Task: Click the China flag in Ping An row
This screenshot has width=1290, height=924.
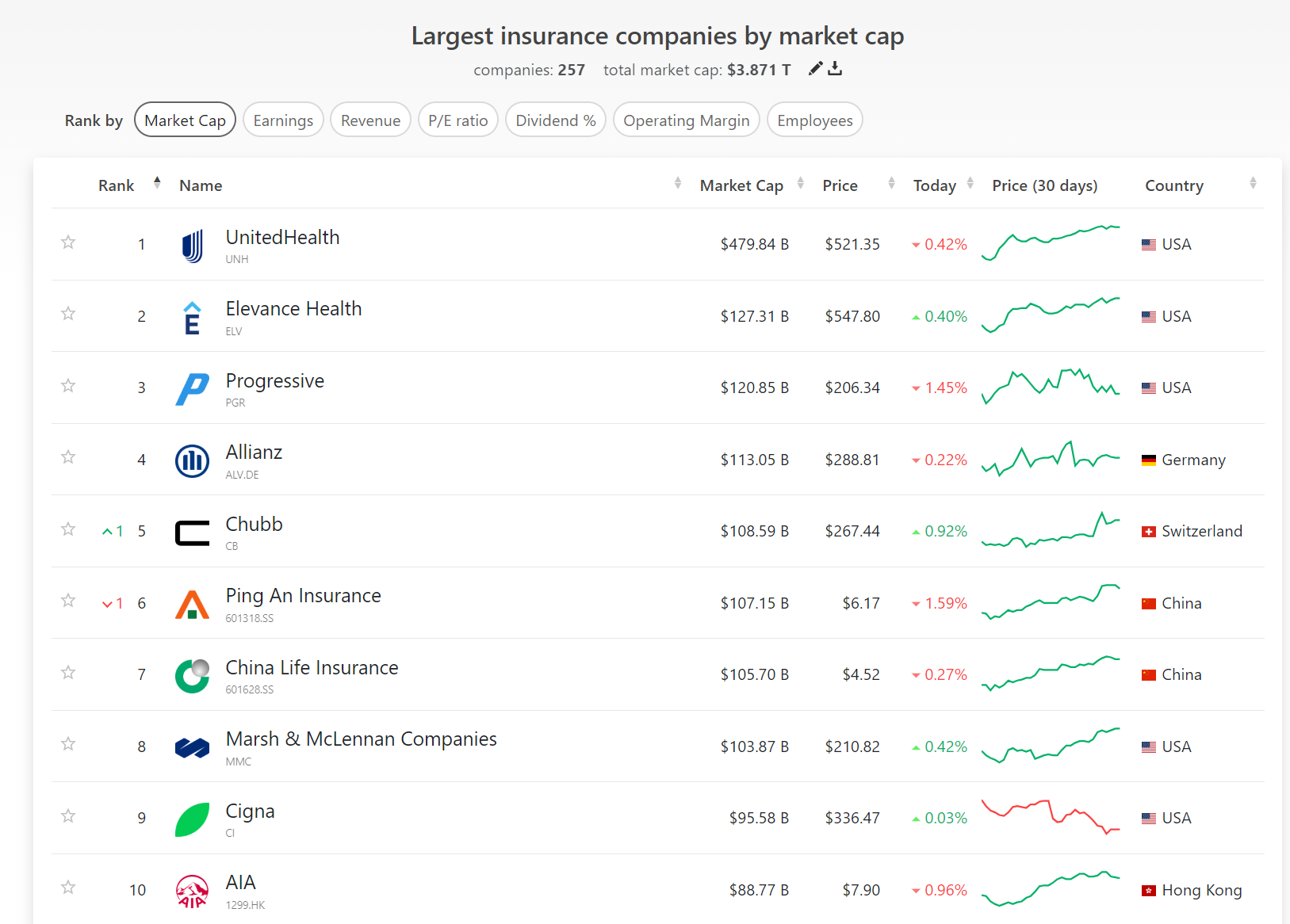Action: pyautogui.click(x=1148, y=604)
